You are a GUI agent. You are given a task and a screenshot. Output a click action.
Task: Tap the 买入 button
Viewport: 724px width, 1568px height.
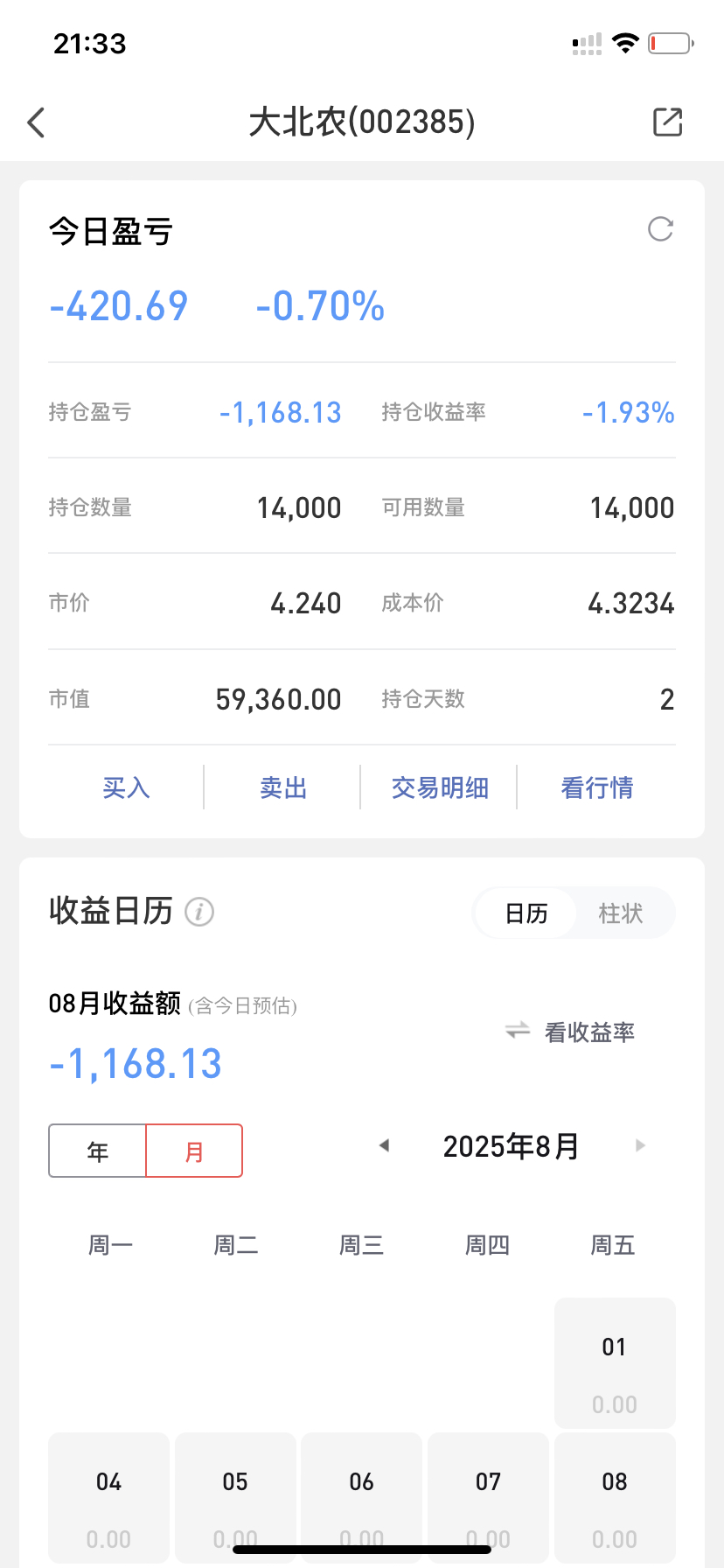126,787
